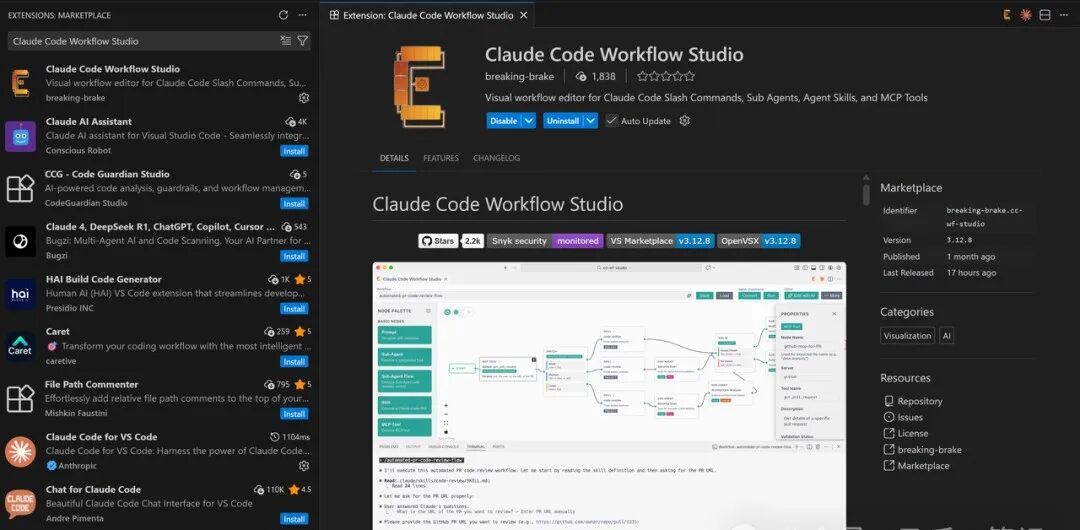Viewport: 1080px width, 530px height.
Task: Install Chat for Claude Code
Action: click(294, 519)
